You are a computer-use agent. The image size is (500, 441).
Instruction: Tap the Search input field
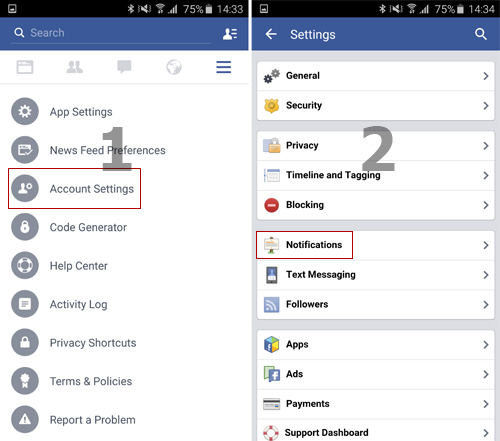[x=111, y=33]
